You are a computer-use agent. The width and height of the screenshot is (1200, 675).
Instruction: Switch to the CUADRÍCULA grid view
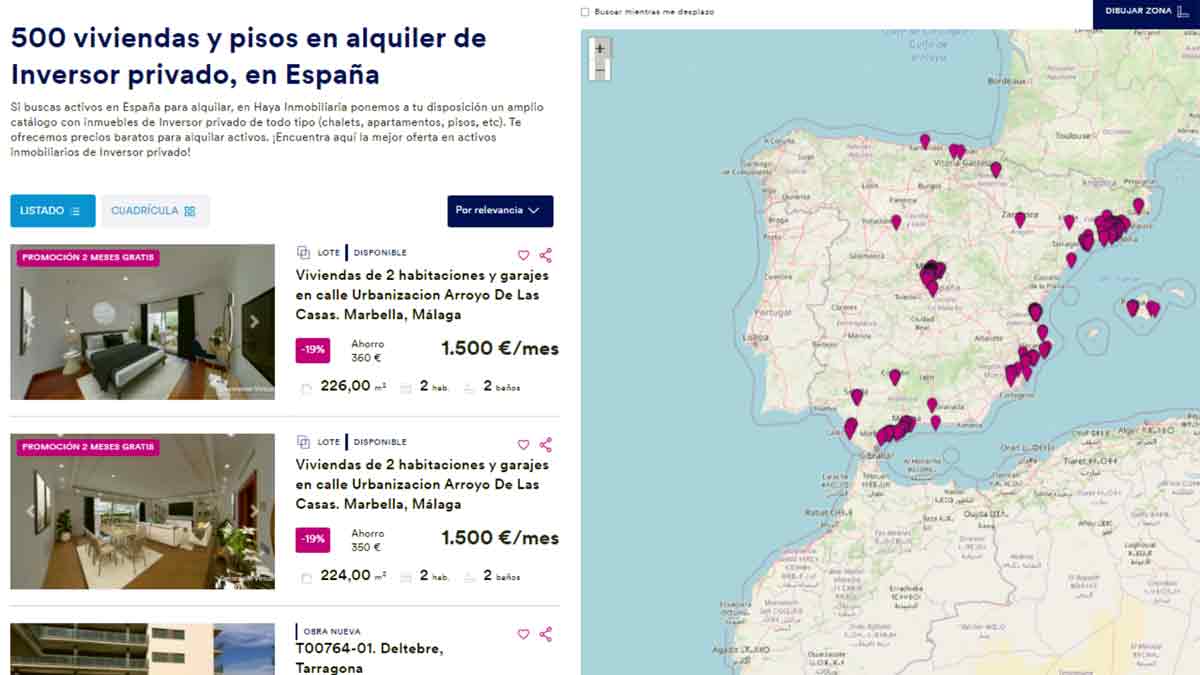point(154,211)
